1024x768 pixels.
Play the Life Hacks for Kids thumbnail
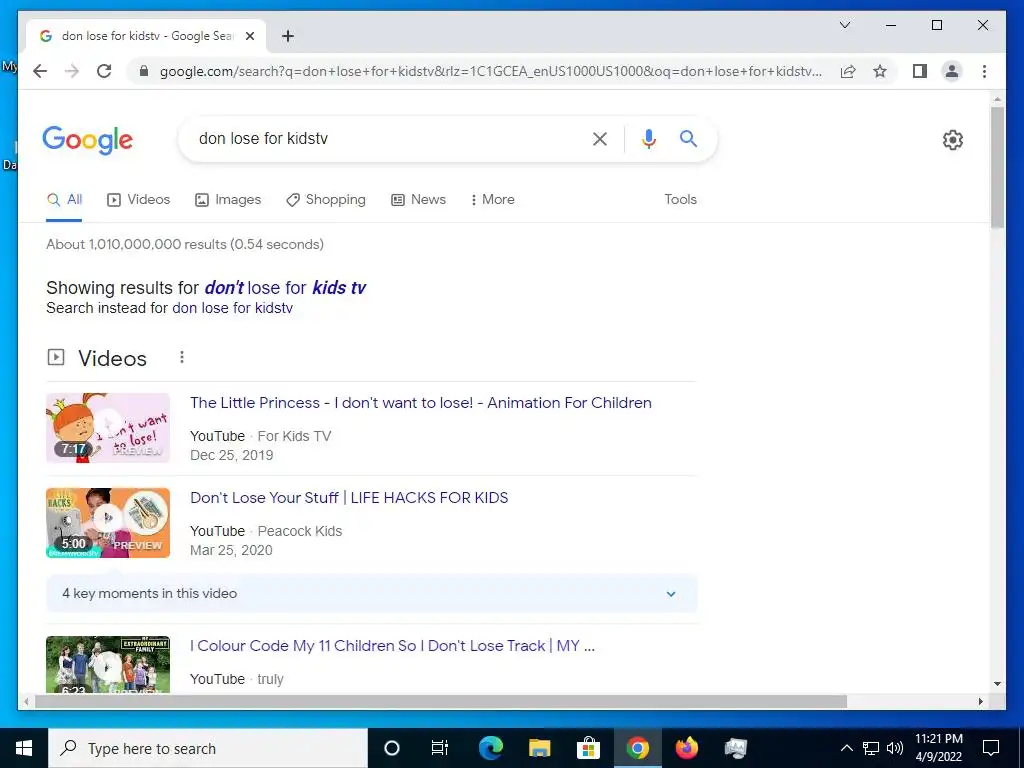(x=108, y=523)
